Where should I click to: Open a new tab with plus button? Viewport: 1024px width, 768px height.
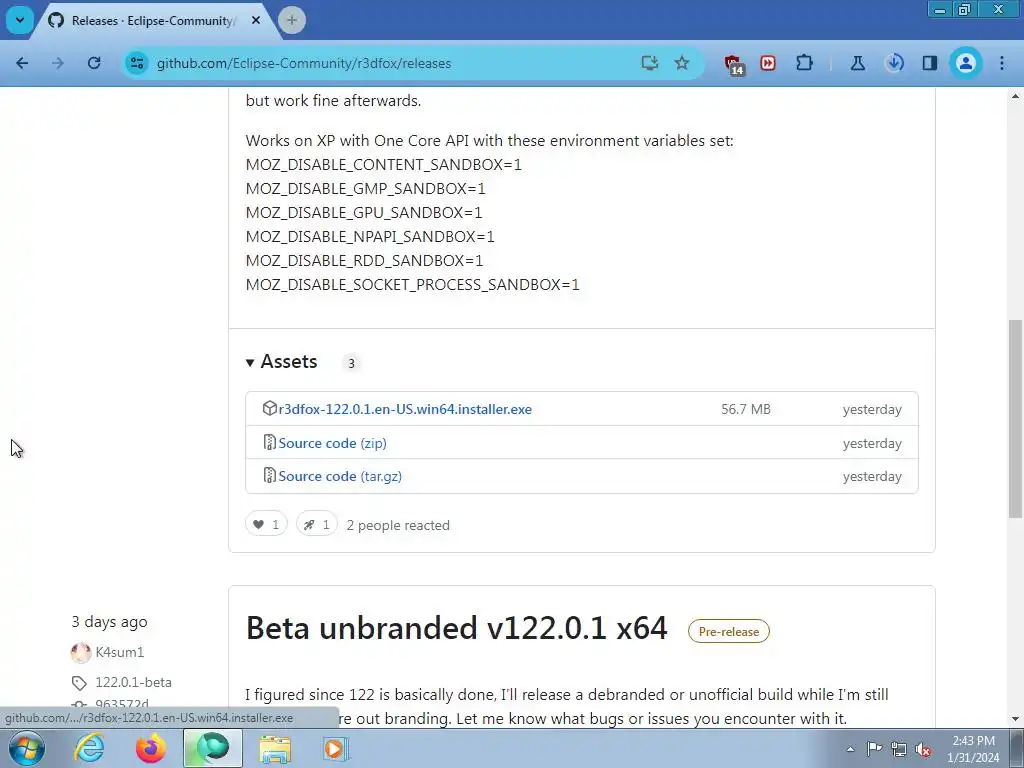[x=292, y=20]
